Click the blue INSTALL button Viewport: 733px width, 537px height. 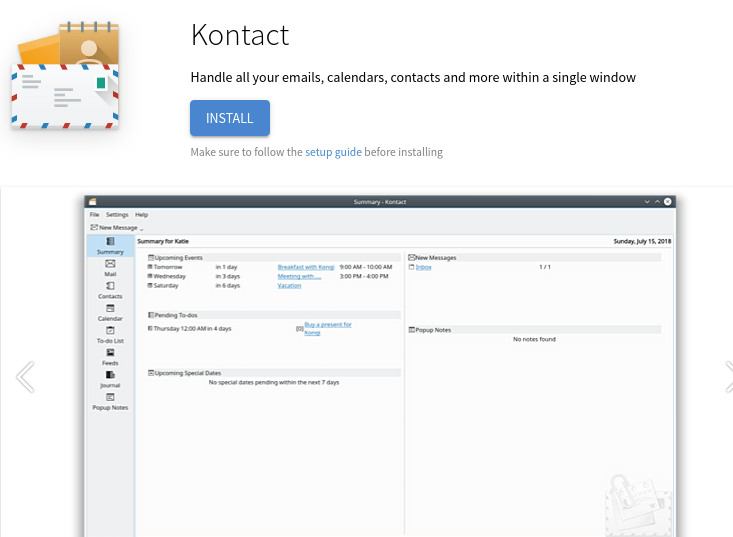230,118
